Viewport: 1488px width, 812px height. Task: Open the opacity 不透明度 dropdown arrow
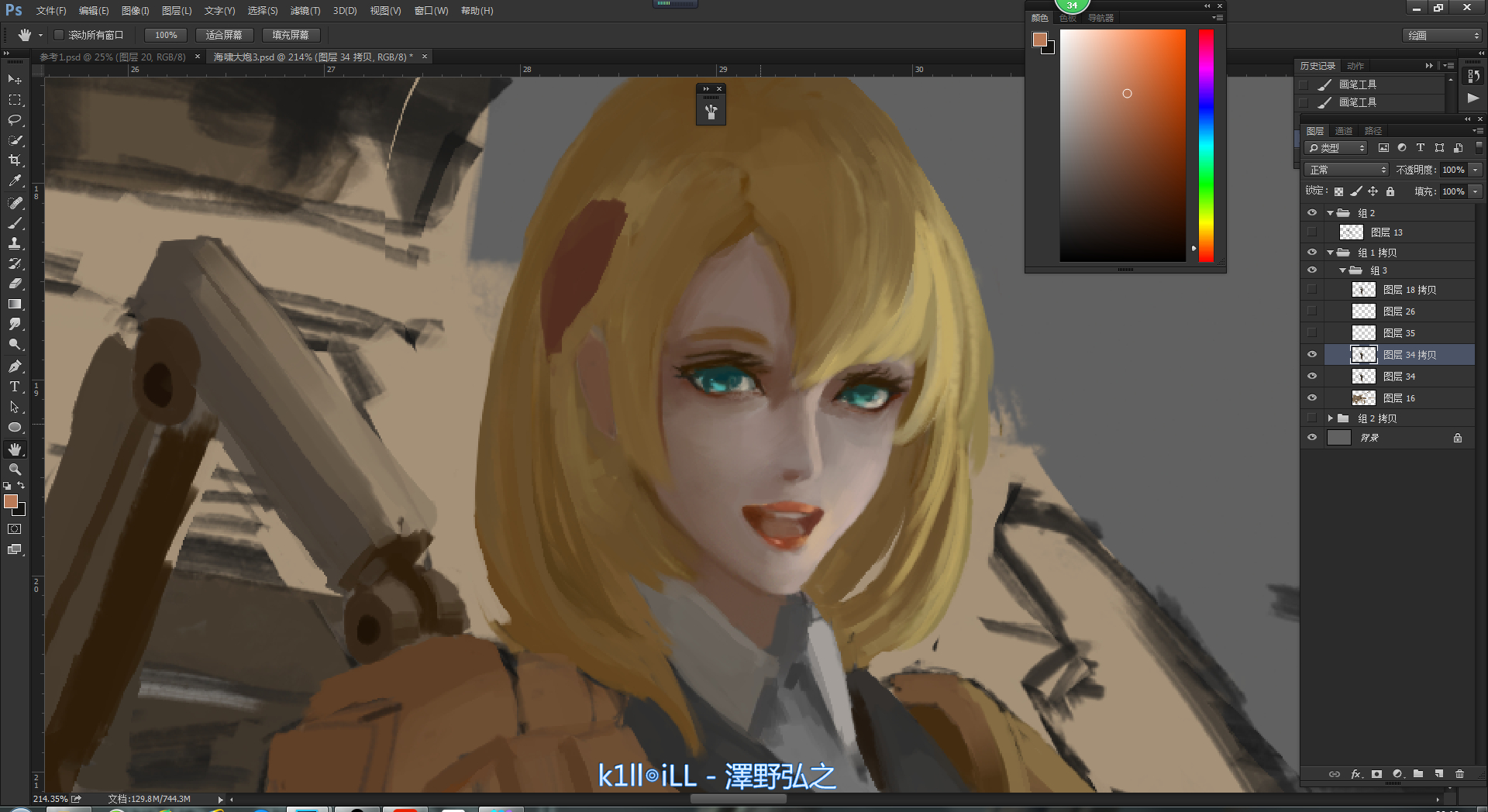point(1476,170)
